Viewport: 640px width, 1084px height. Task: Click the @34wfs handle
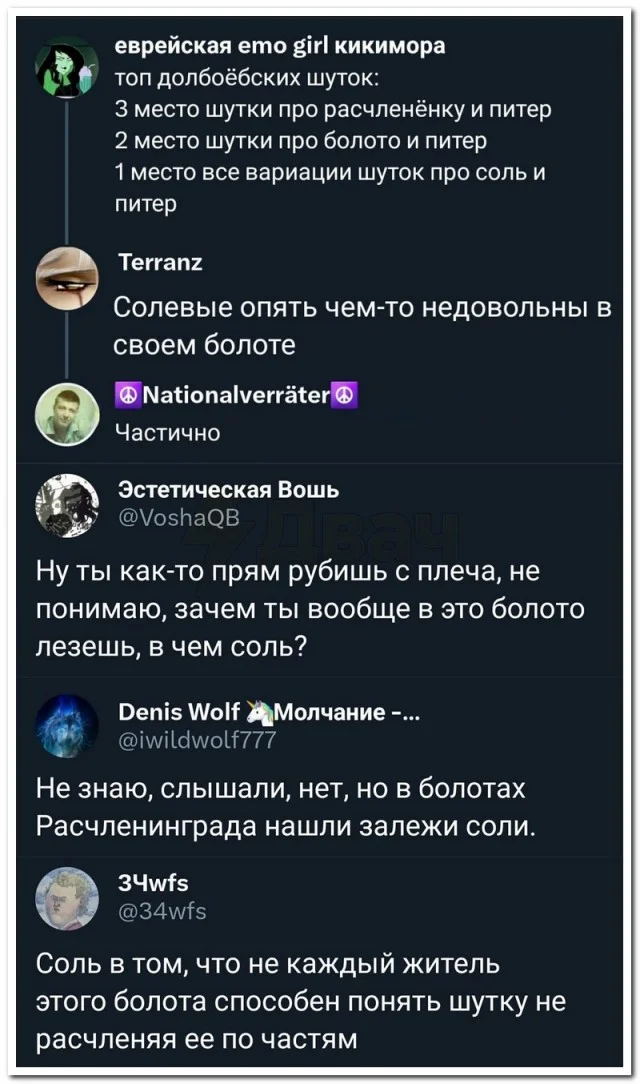coord(162,910)
